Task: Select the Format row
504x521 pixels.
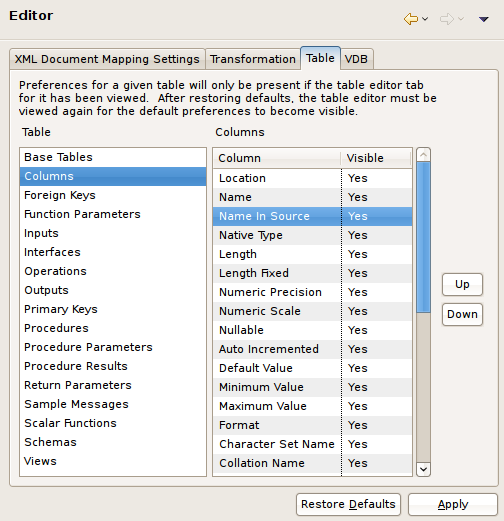Action: pos(313,425)
